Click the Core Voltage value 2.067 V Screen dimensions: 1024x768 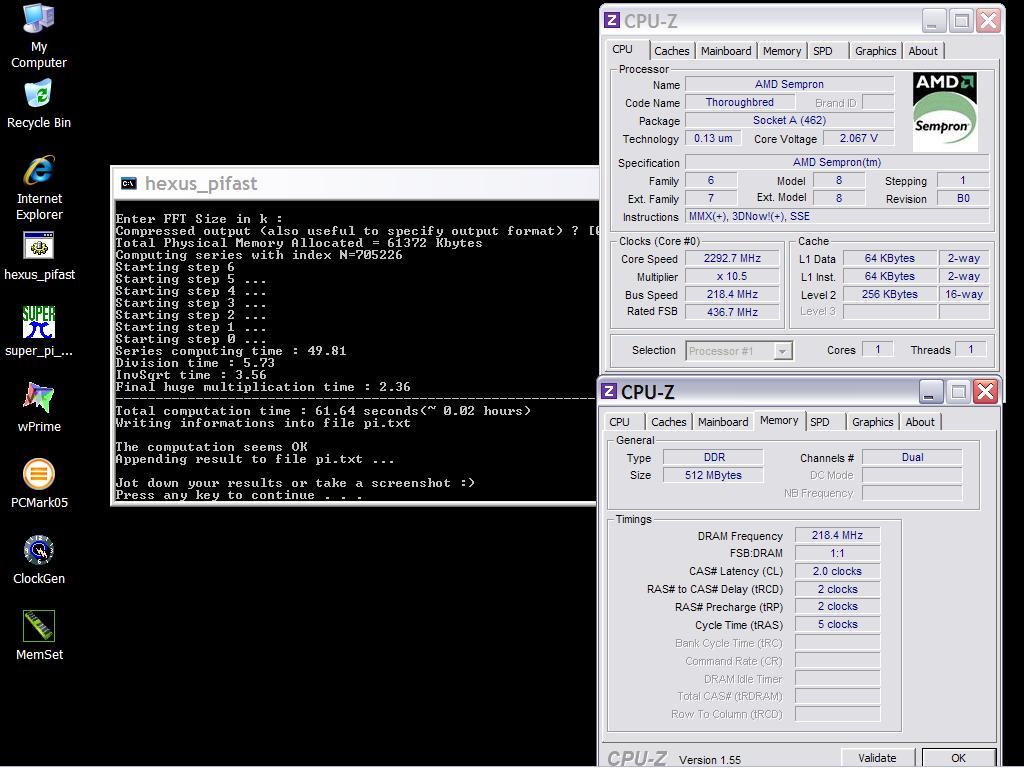pos(858,138)
